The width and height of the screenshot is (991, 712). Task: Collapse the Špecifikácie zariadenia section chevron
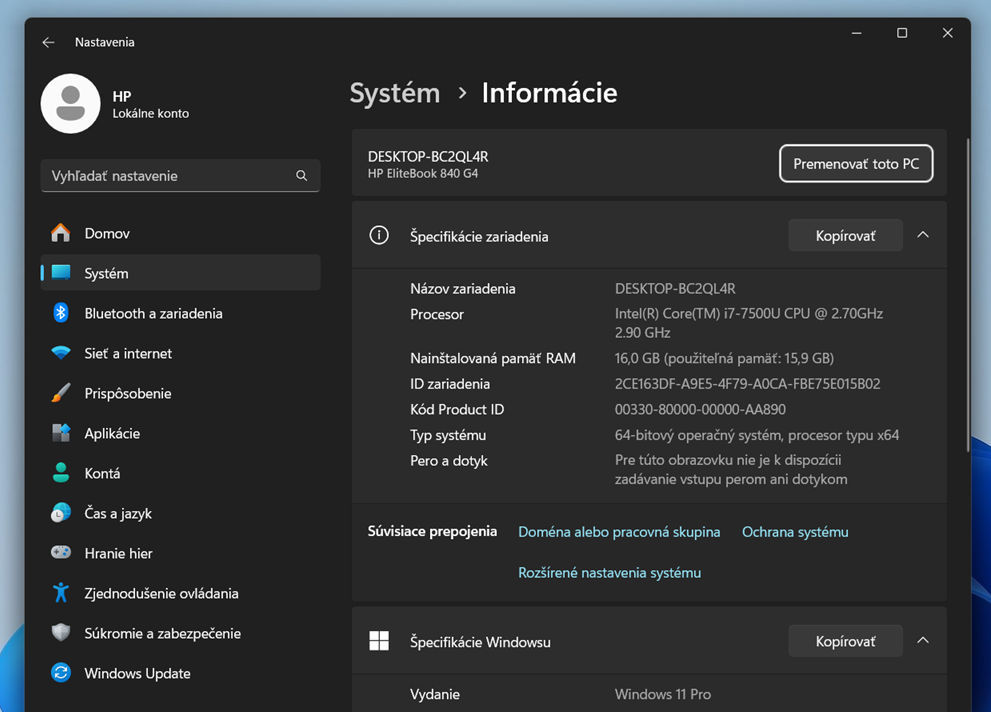[923, 236]
